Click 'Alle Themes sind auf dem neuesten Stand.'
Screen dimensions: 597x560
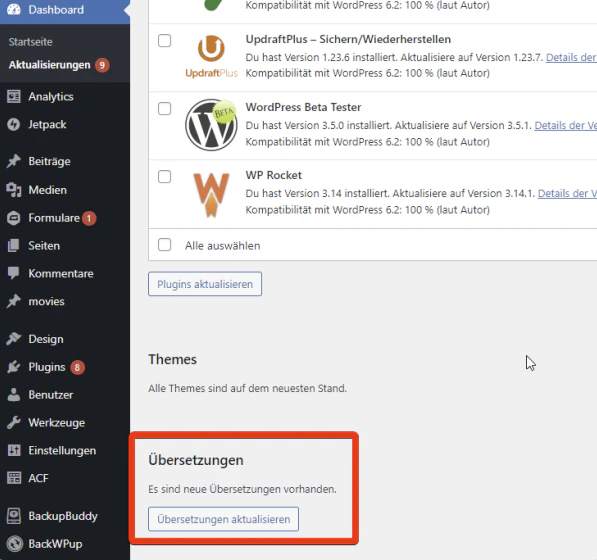(x=247, y=388)
